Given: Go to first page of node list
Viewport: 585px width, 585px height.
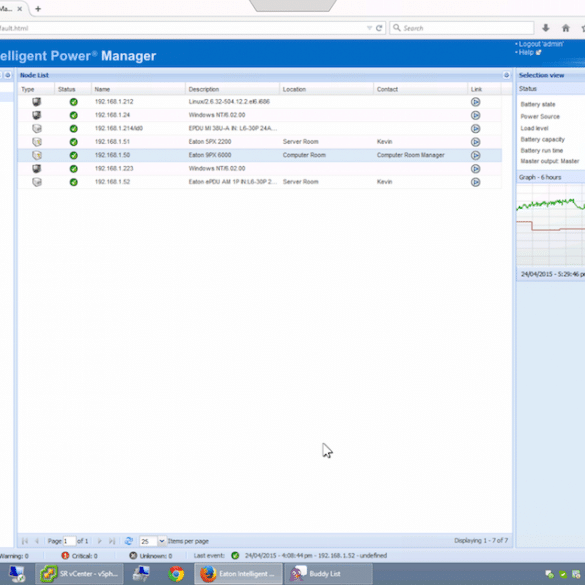Looking at the screenshot, I should click(25, 541).
